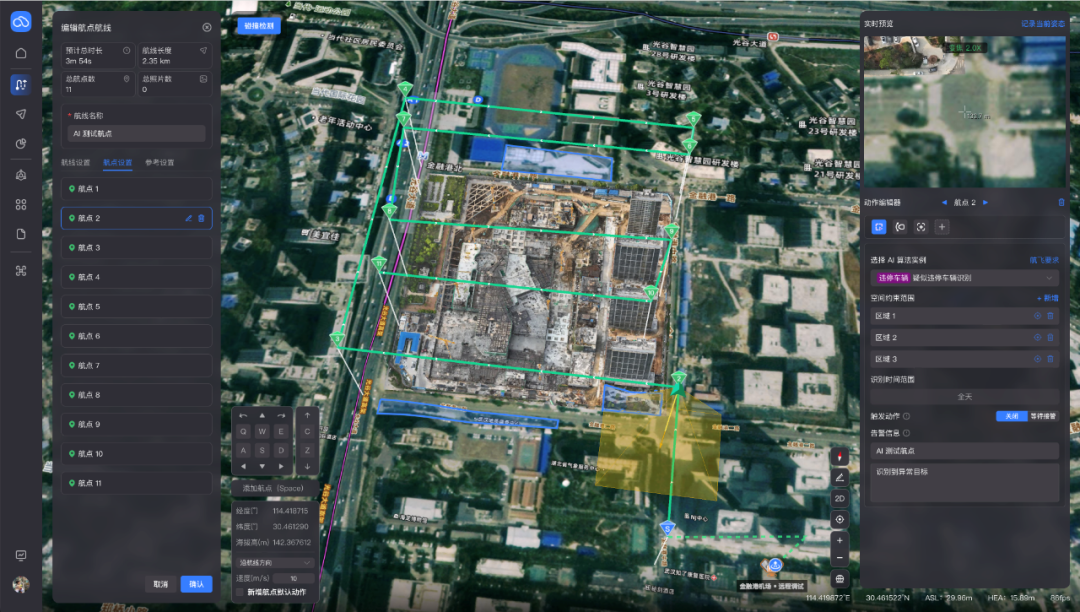This screenshot has height=612, width=1080.
Task: Switch to the 航线设置 tab
Action: click(76, 162)
